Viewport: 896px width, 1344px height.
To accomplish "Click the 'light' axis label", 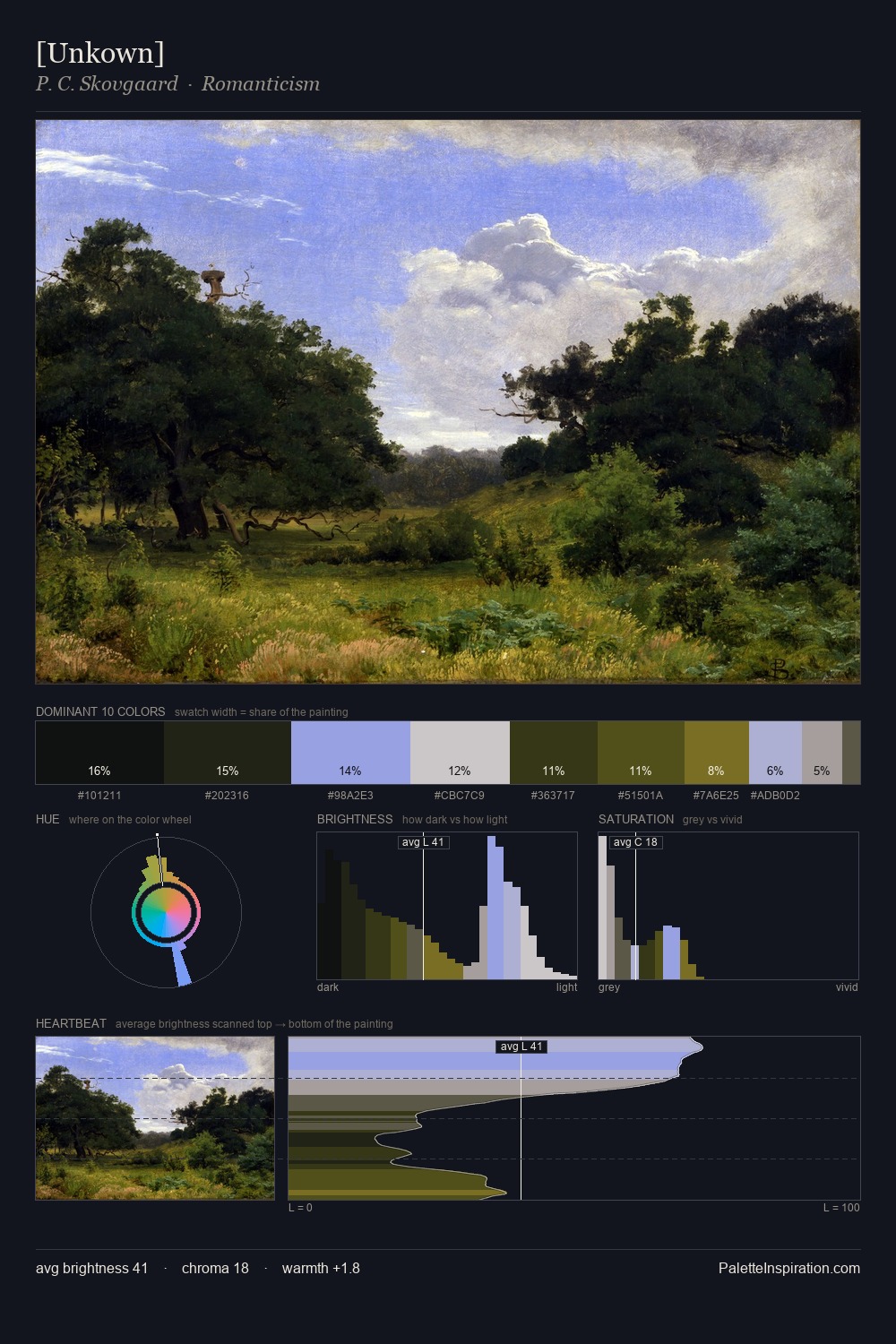I will tap(566, 987).
